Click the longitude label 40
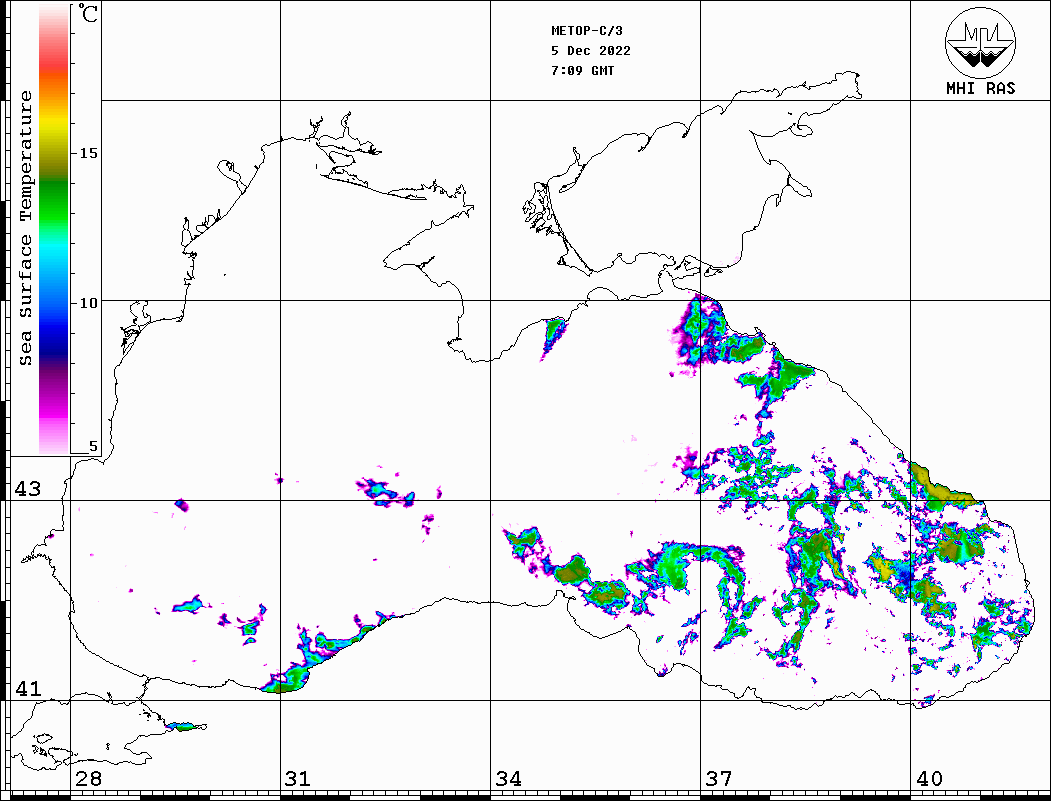Screen dimensions: 1051x801 pyautogui.click(x=929, y=778)
